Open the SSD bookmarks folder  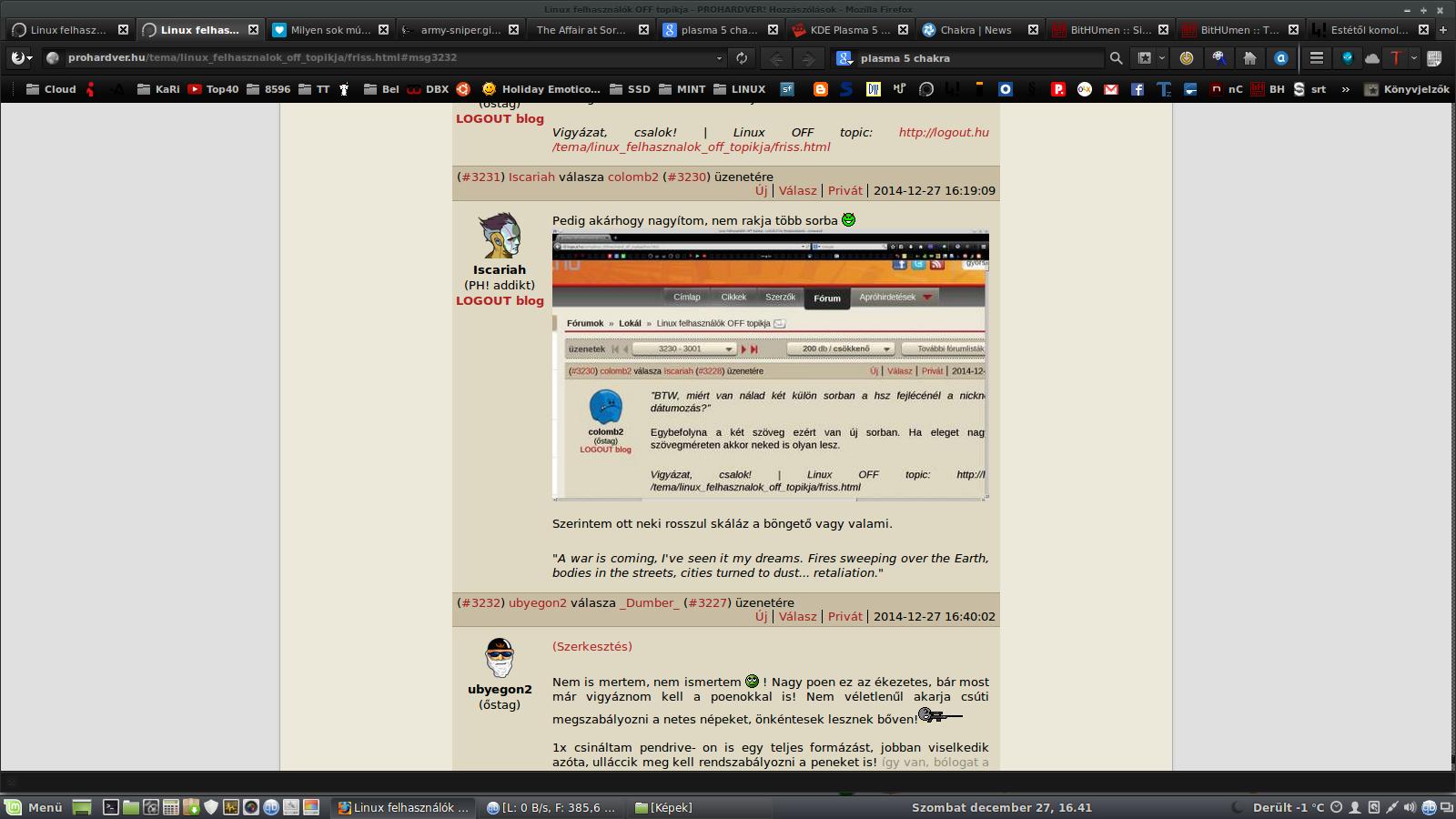pyautogui.click(x=630, y=89)
